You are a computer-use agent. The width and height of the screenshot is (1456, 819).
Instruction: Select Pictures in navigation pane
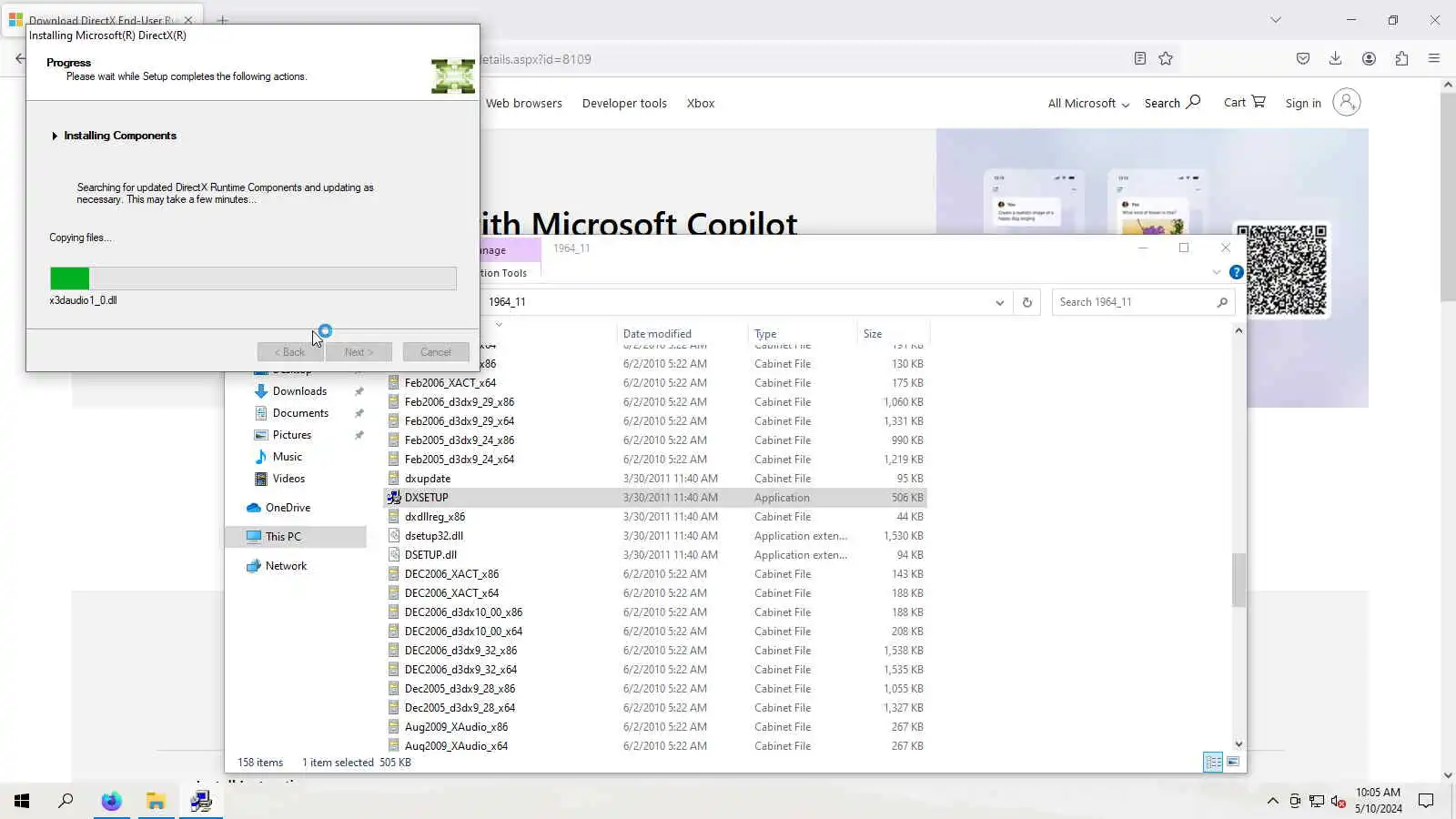(x=291, y=435)
